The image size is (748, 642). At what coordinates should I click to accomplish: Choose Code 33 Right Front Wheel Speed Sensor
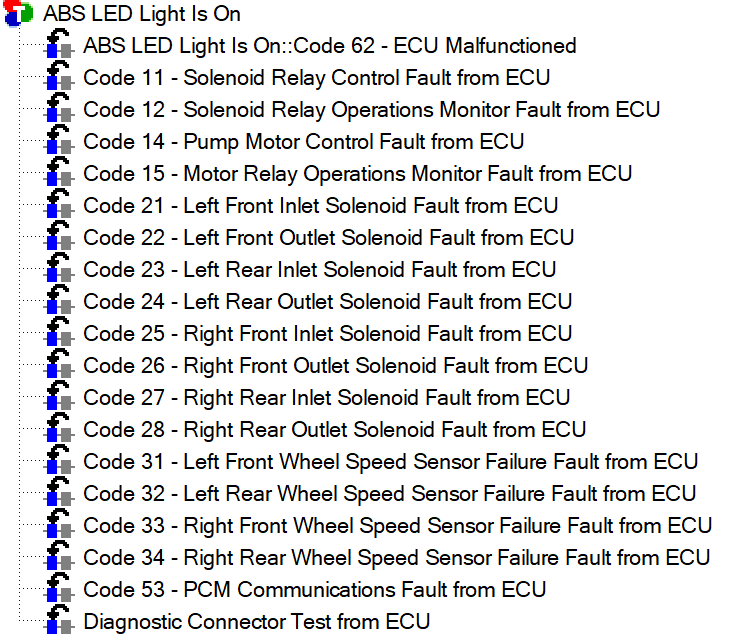point(398,526)
